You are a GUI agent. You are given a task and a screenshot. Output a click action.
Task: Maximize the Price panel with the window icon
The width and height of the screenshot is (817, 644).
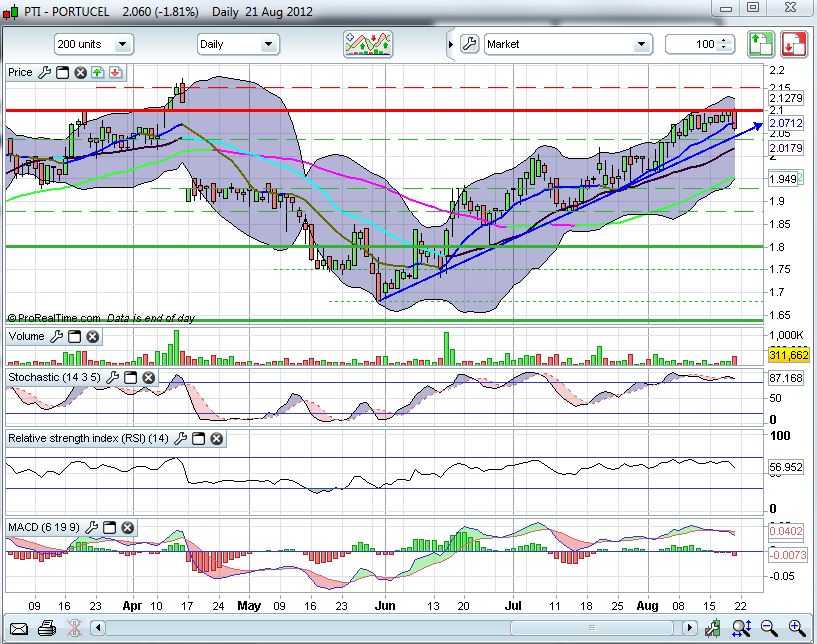[63, 72]
